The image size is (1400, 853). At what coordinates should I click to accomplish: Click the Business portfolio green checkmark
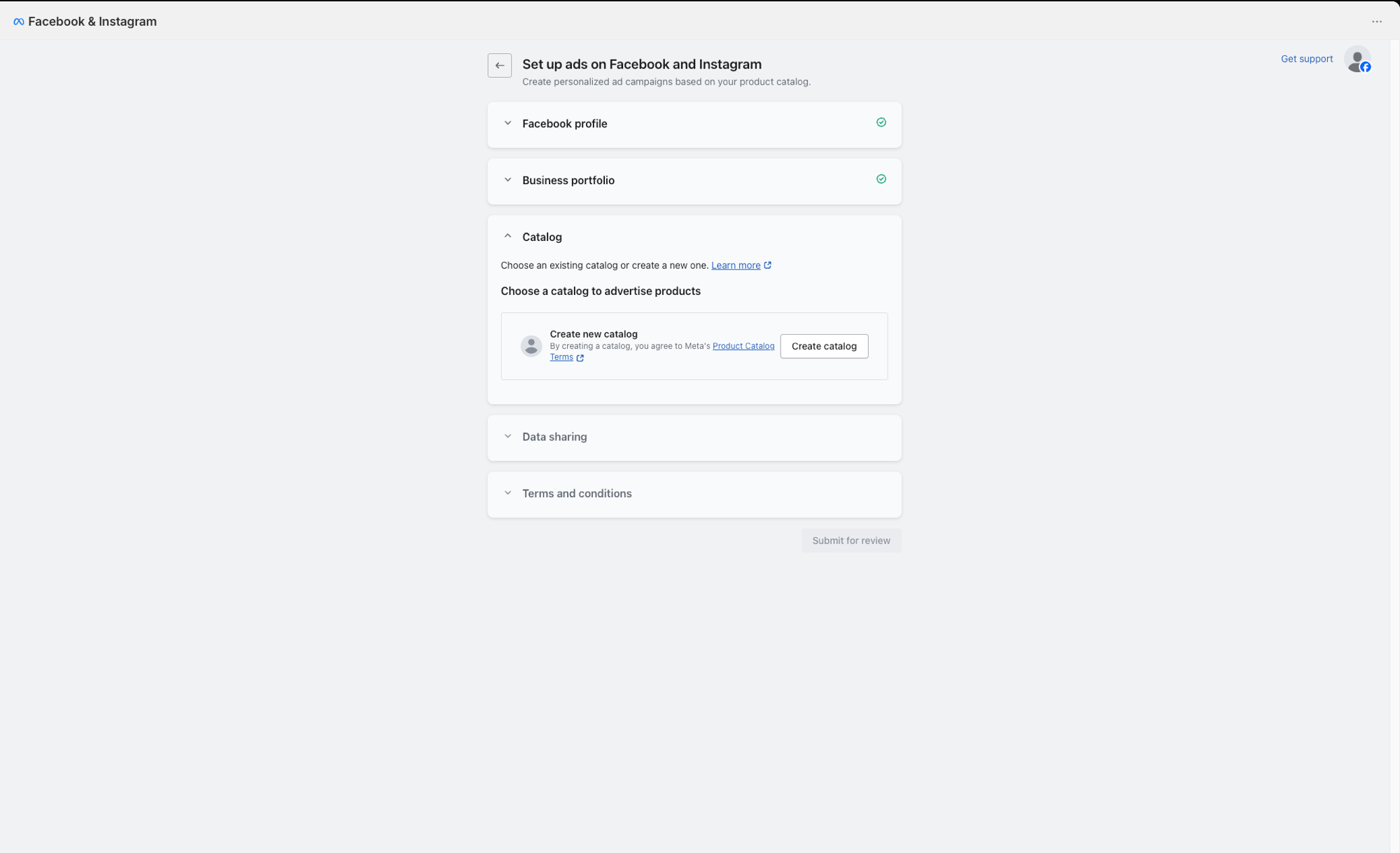click(x=881, y=179)
